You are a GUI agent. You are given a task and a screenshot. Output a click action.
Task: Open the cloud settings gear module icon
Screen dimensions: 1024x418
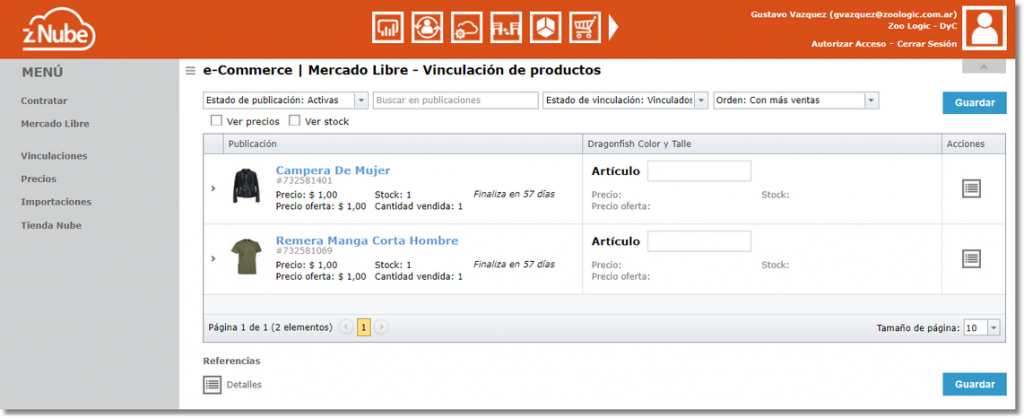coord(466,27)
